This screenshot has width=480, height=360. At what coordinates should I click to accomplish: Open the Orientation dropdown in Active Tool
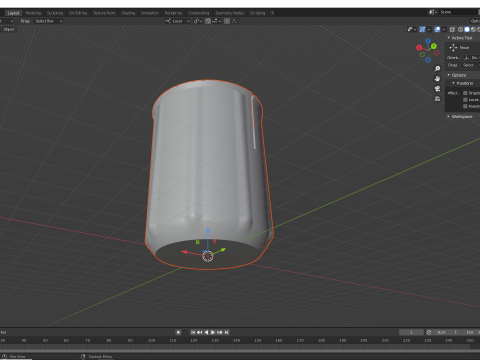pyautogui.click(x=471, y=57)
